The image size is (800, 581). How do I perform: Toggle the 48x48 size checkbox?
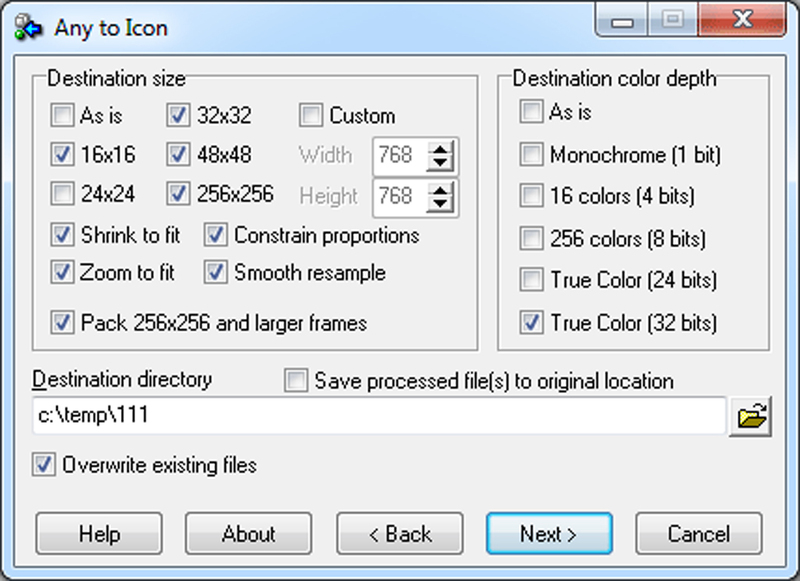click(178, 155)
